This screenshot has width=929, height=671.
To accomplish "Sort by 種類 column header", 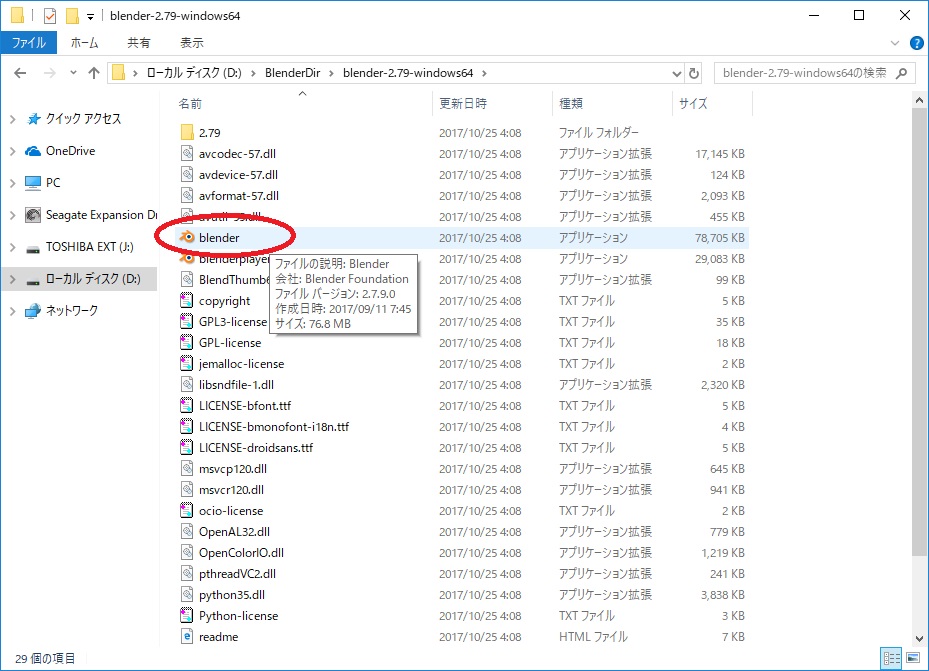I will click(571, 104).
